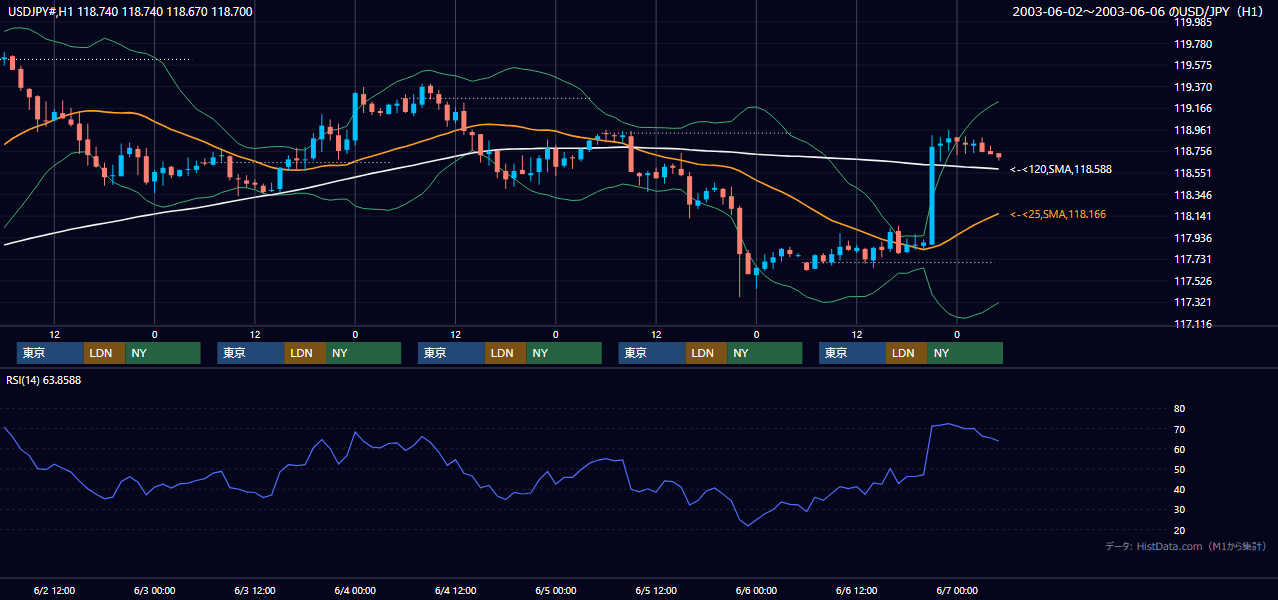Select the 119.985 price axis label
This screenshot has height=600, width=1278.
tap(1193, 22)
